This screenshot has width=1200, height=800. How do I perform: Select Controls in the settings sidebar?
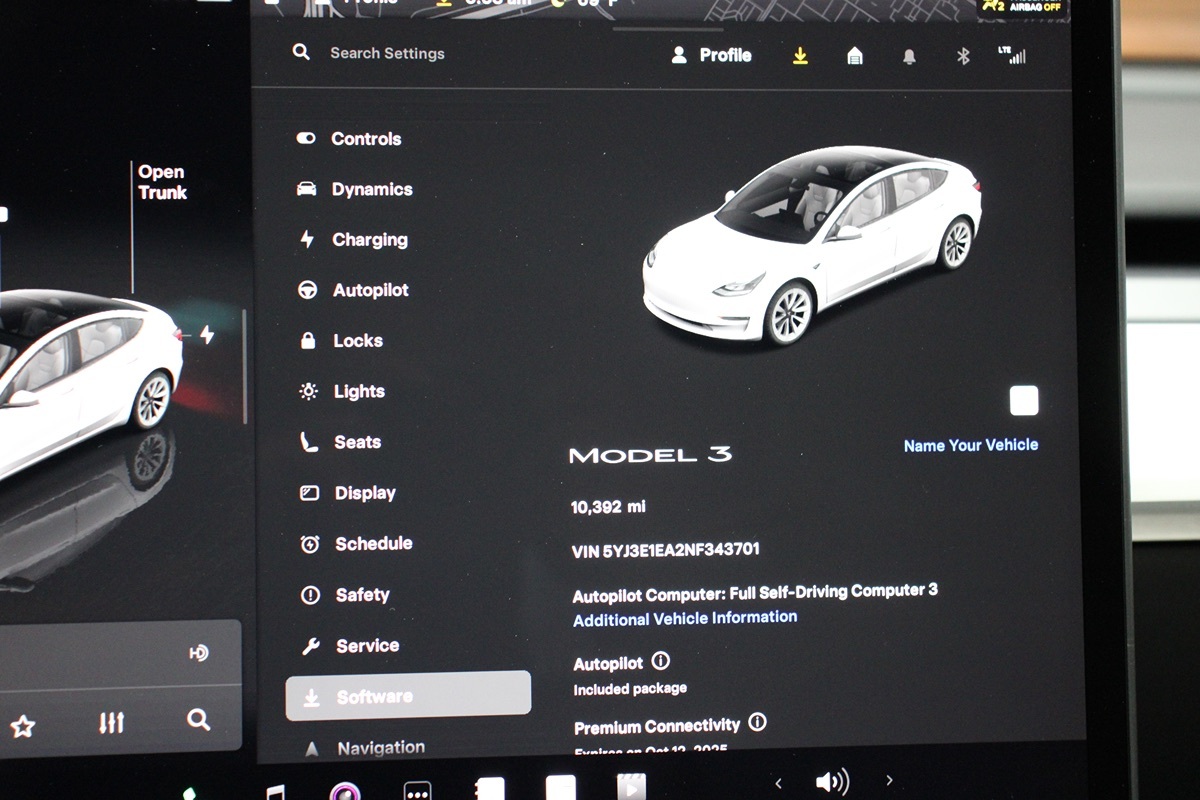365,139
